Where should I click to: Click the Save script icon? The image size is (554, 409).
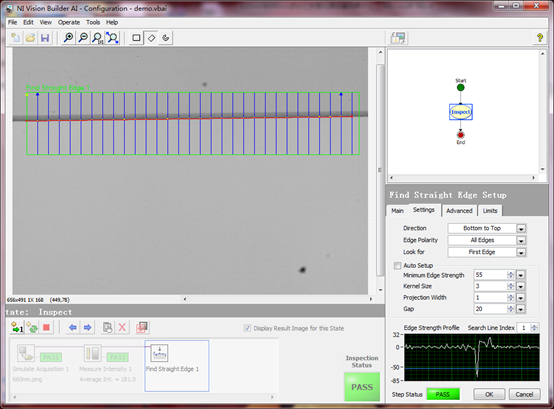coord(45,38)
